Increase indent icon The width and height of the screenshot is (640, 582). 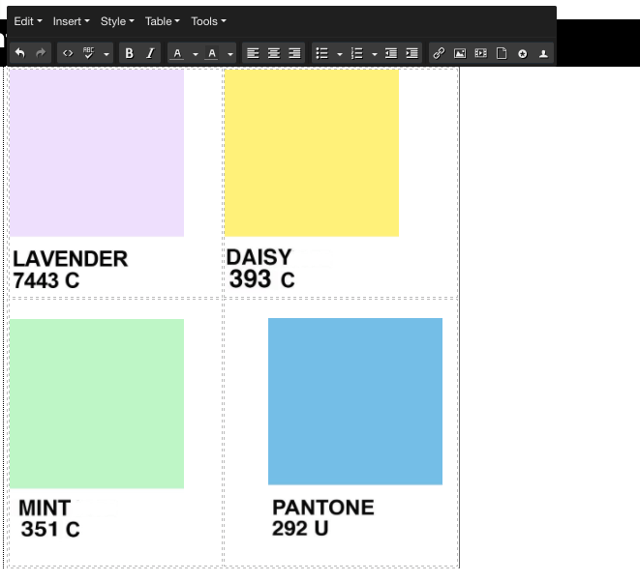412,53
